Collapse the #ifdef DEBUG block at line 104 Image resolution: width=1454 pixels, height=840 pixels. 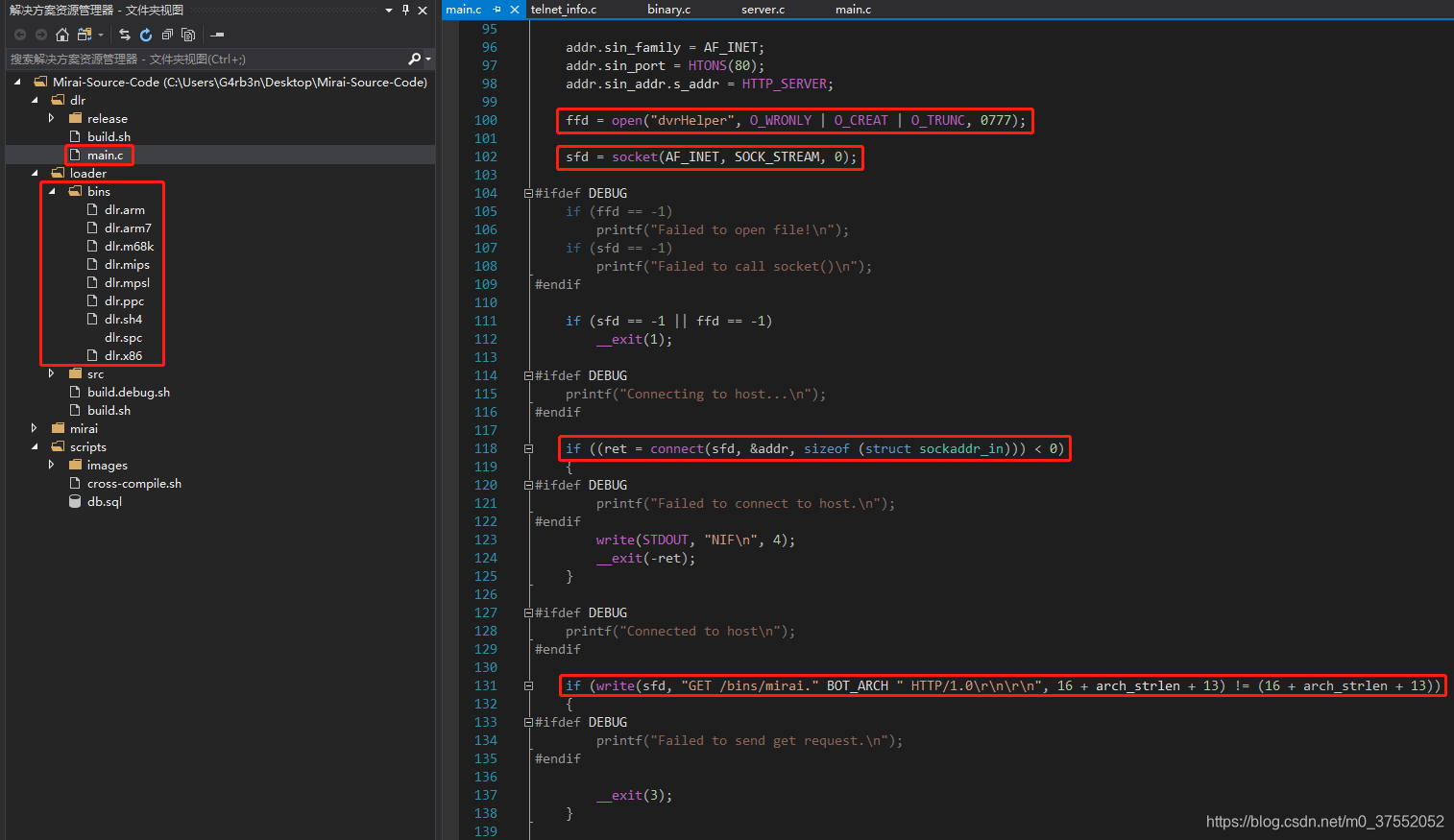tap(528, 193)
